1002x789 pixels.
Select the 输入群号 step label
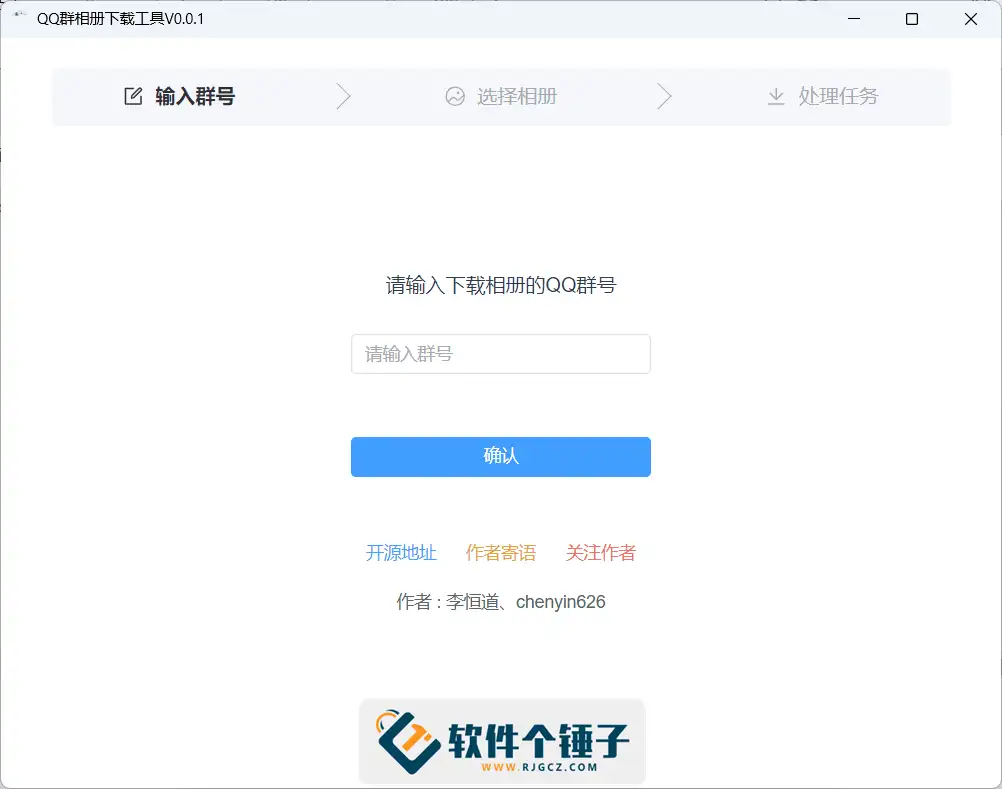click(x=195, y=96)
